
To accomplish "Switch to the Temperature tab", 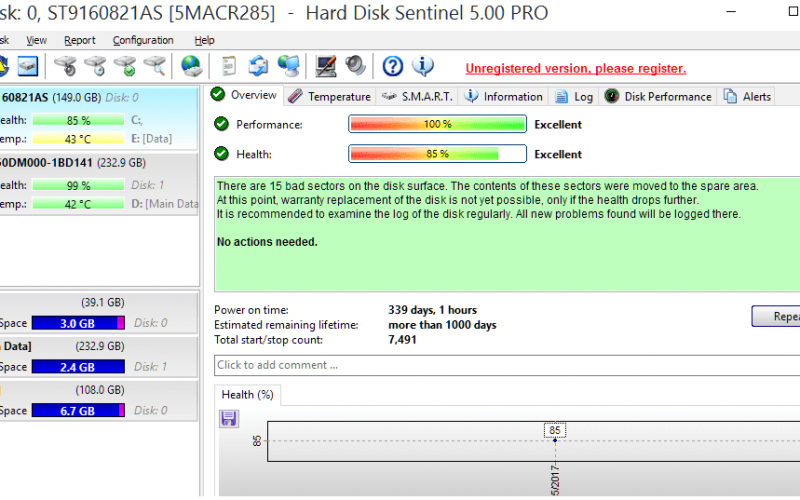I will pyautogui.click(x=330, y=96).
